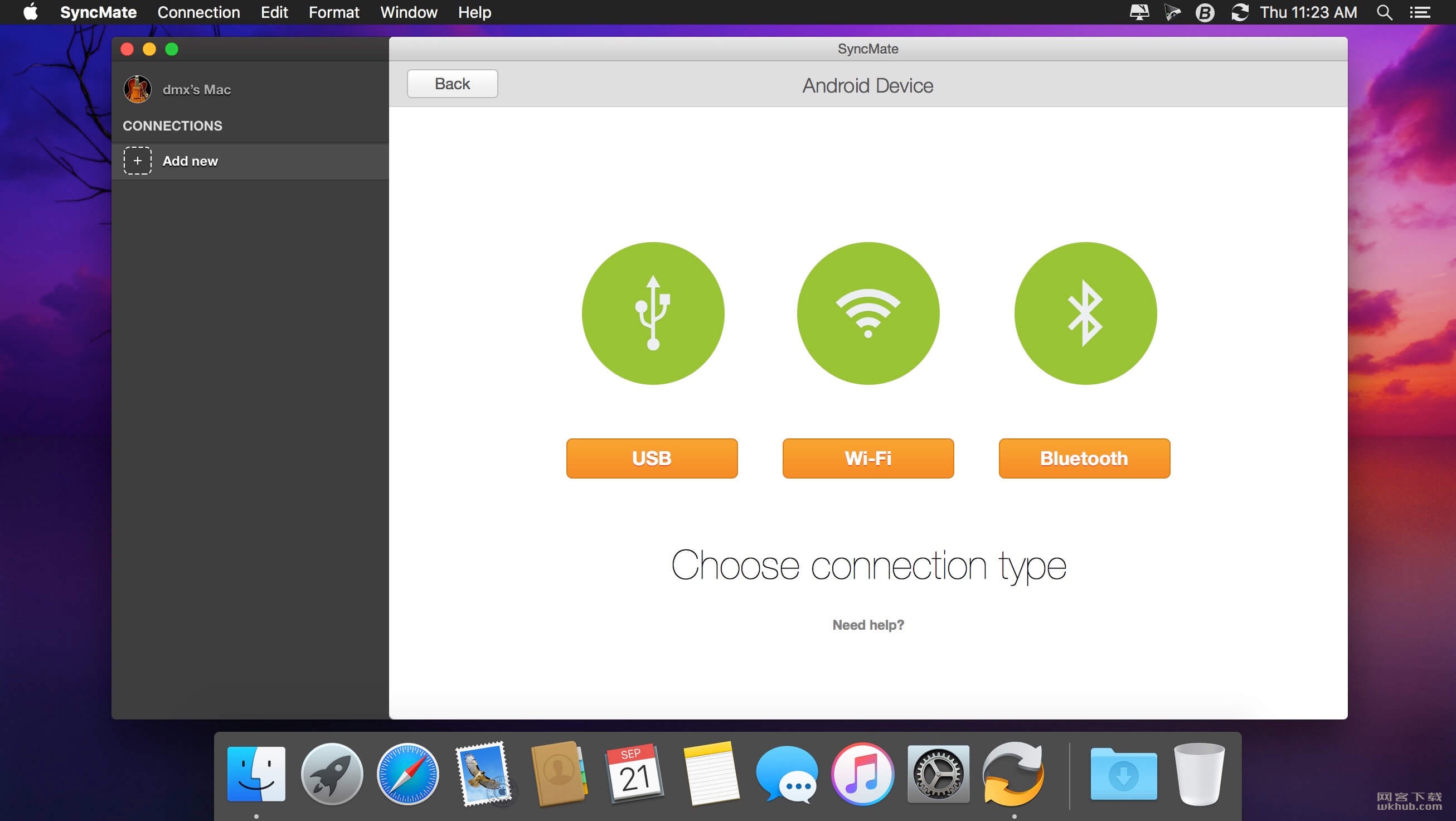Viewport: 1456px width, 821px height.
Task: Click the circled B status icon in menu bar
Action: (x=1205, y=12)
